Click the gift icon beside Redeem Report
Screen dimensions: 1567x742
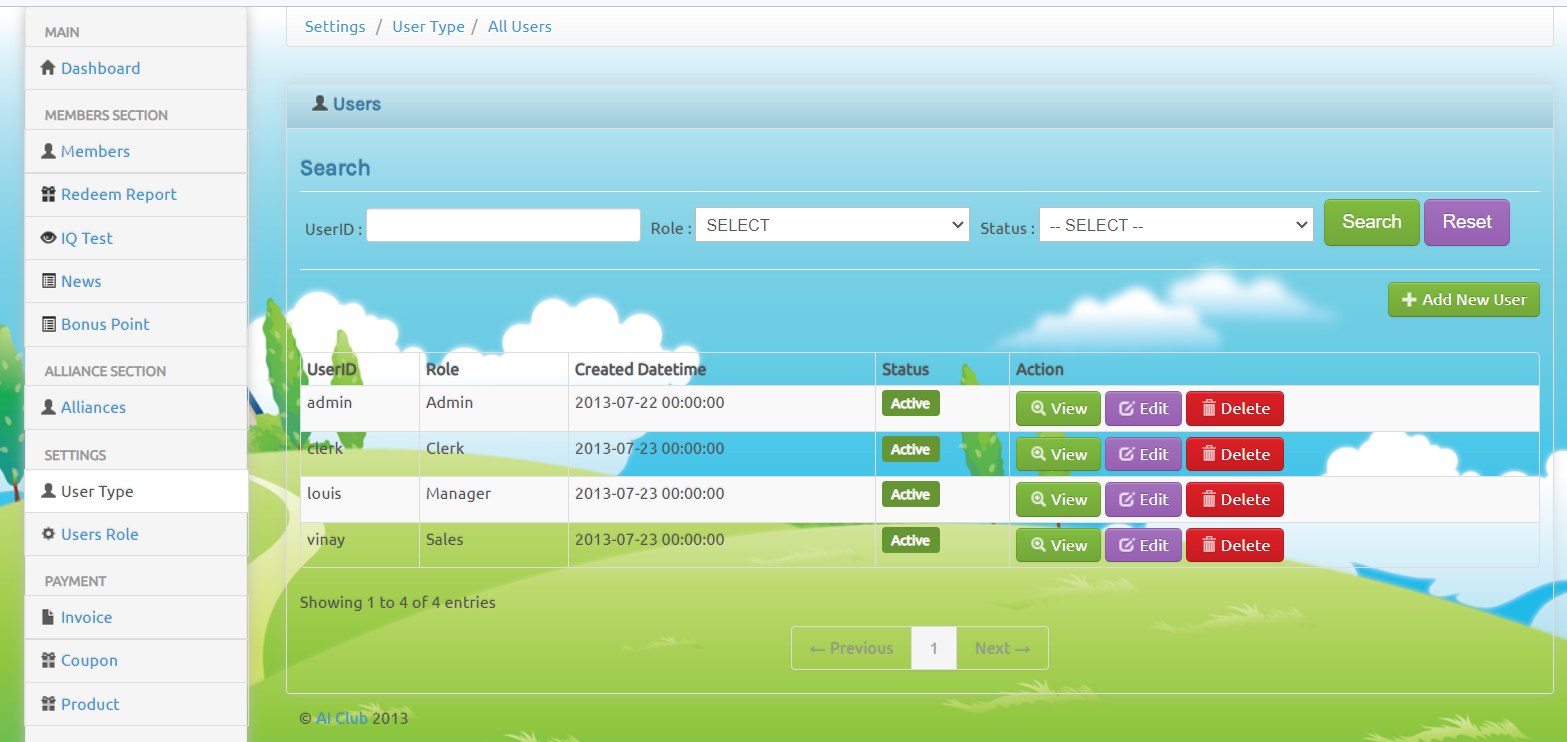point(48,194)
